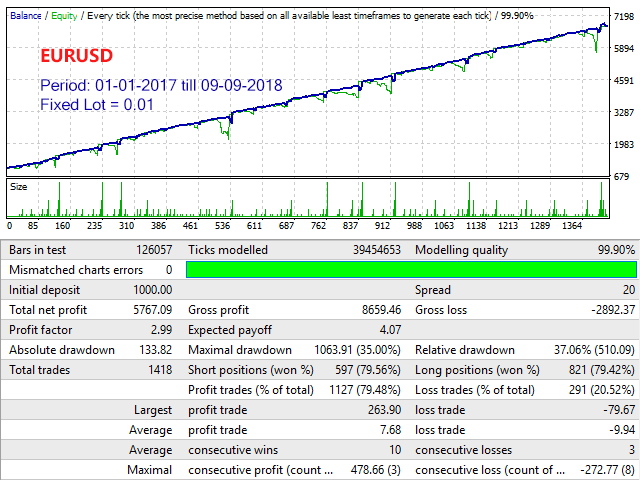Click the Long positions value 821 (79.42%)

[x=602, y=370]
